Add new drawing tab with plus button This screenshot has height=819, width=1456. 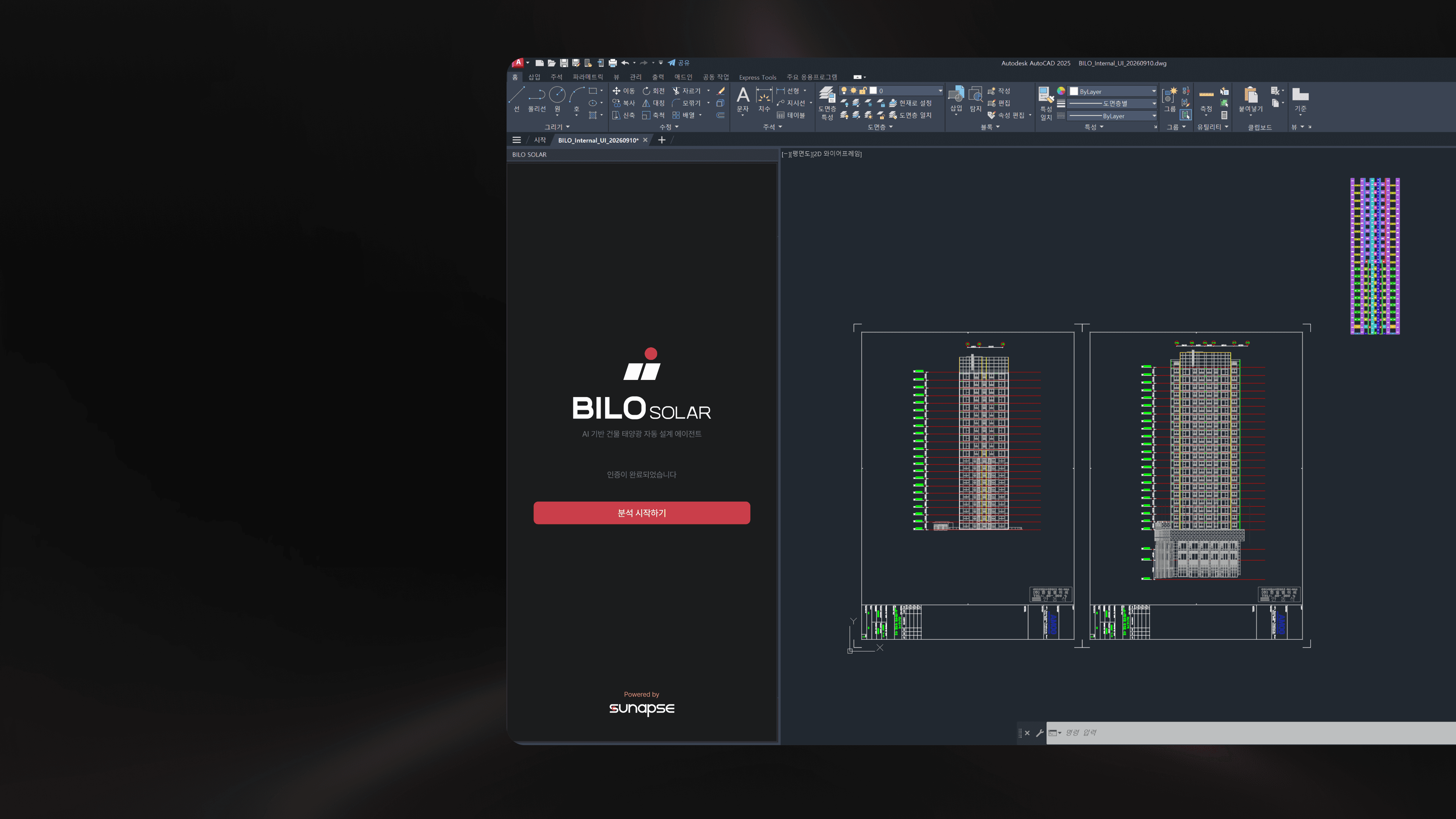click(662, 140)
